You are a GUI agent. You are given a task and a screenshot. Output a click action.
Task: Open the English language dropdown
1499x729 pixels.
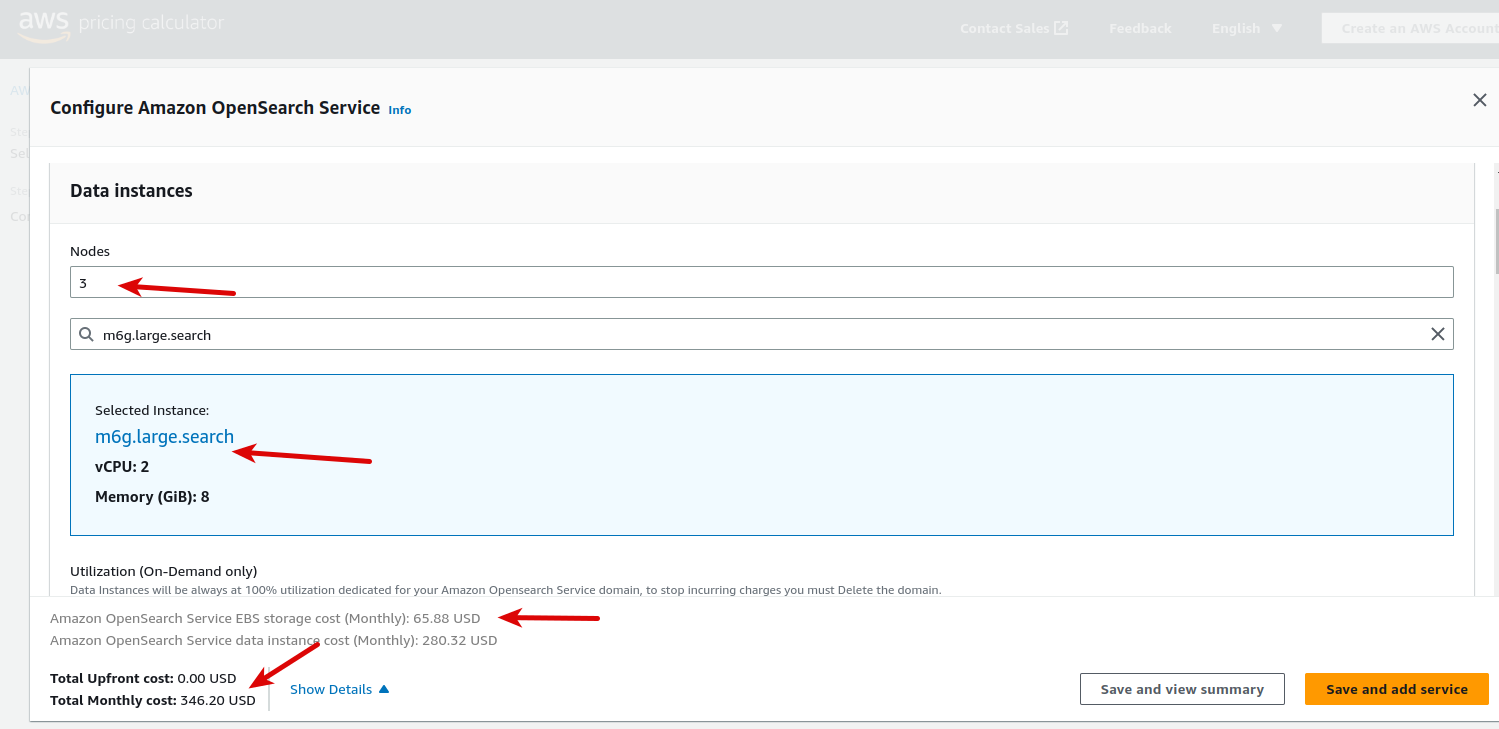point(1247,28)
